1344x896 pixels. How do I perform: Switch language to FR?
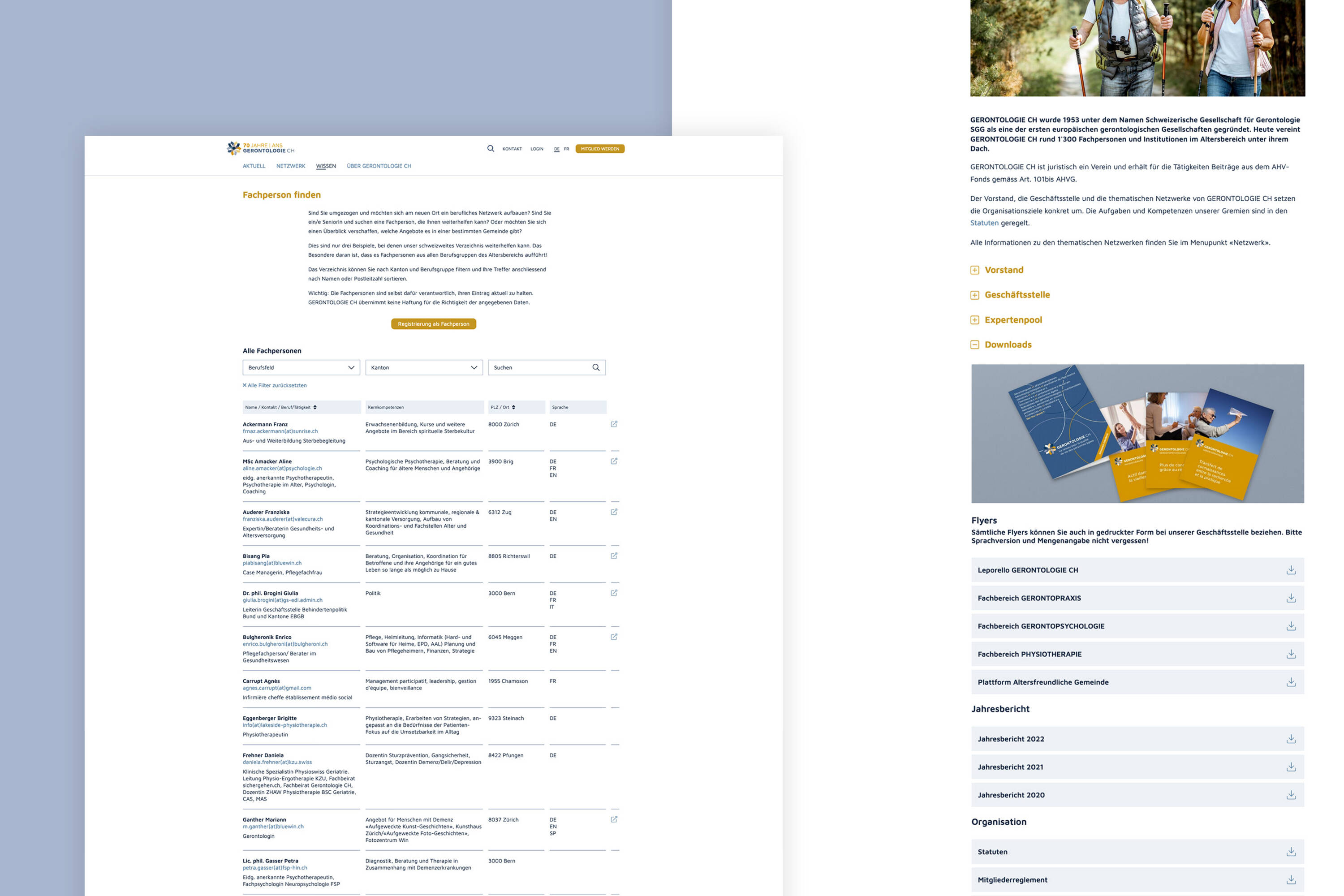566,149
